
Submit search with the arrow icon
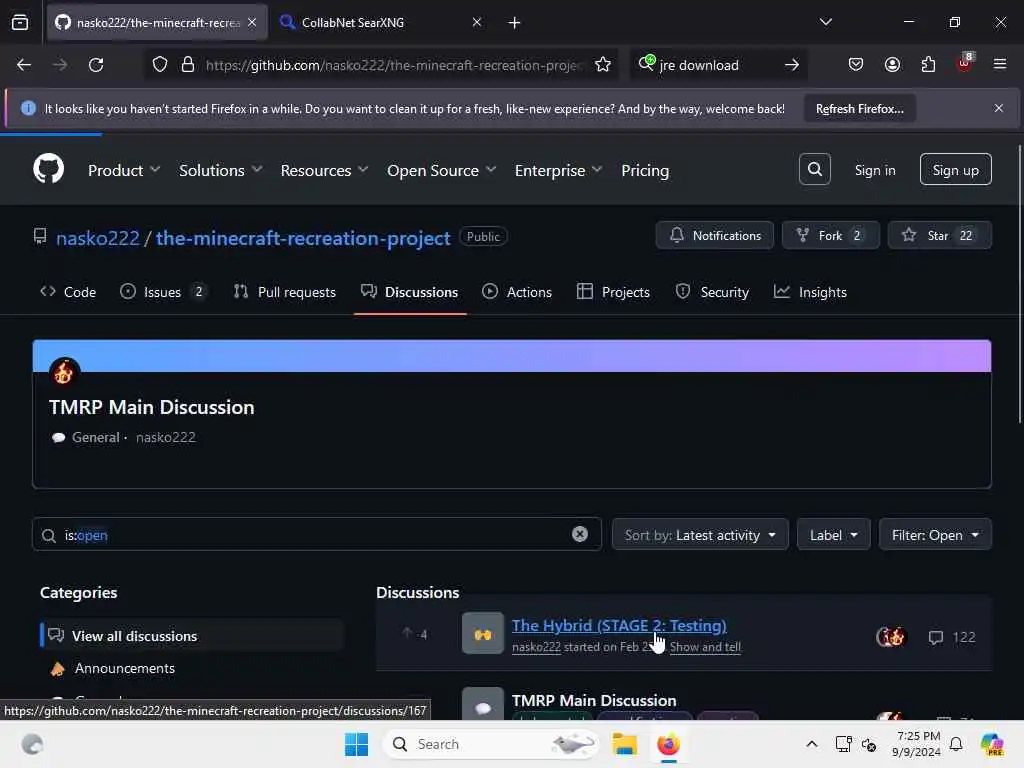(x=792, y=65)
